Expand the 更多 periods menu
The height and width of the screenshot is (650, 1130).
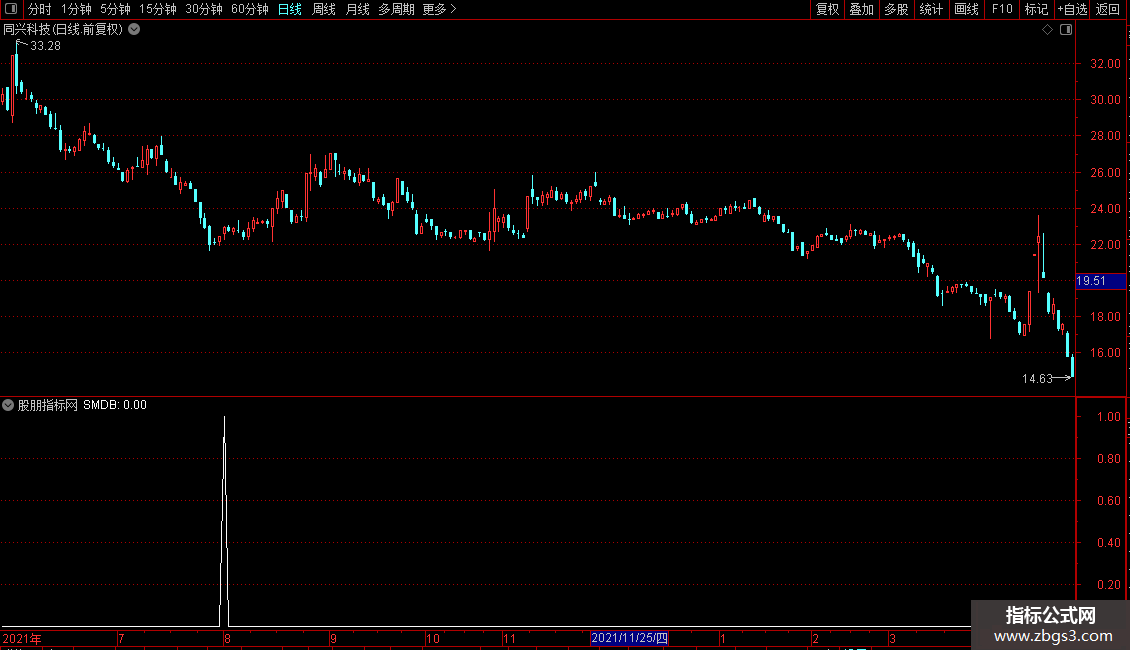coord(440,9)
